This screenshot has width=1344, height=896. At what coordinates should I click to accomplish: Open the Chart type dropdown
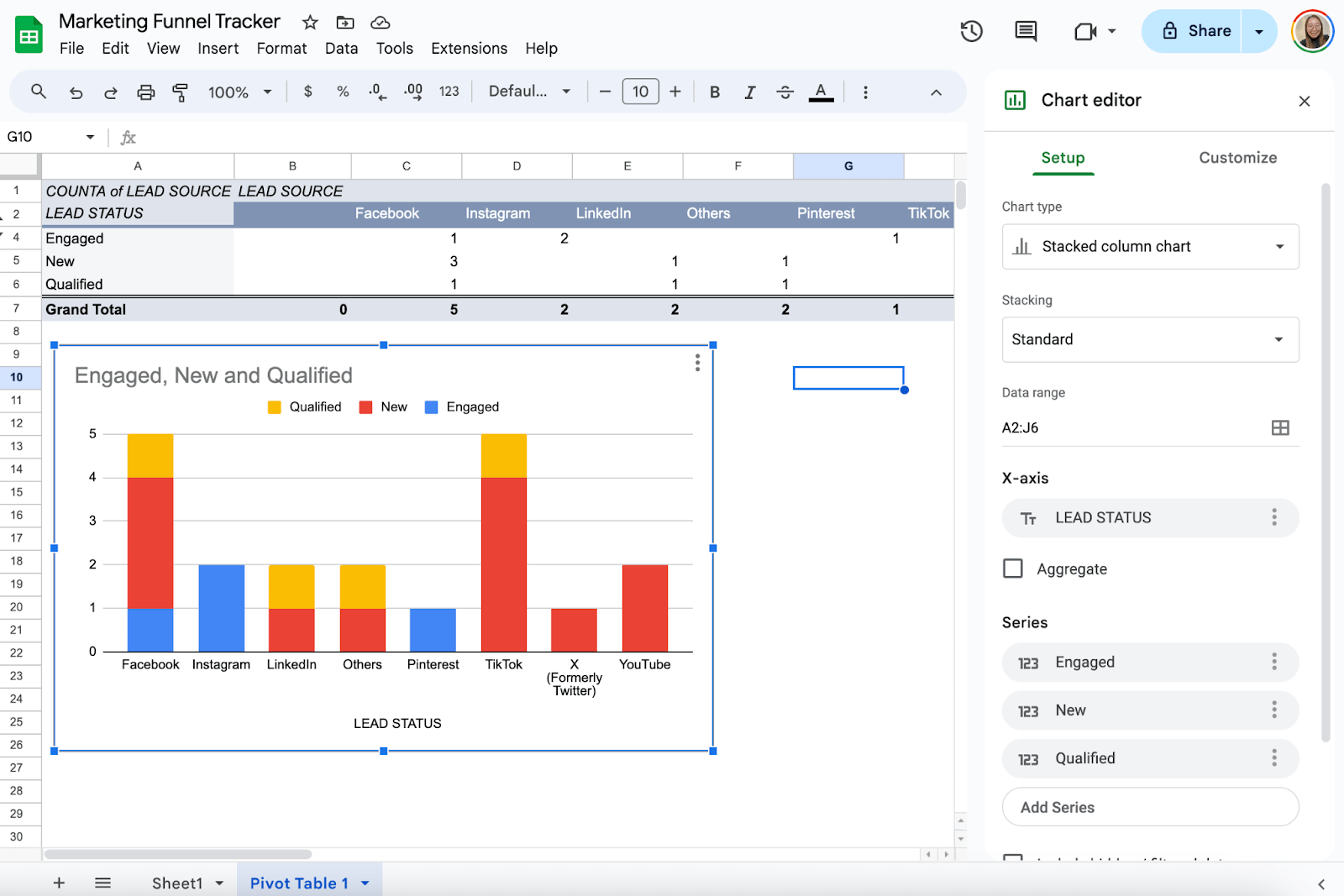tap(1150, 246)
